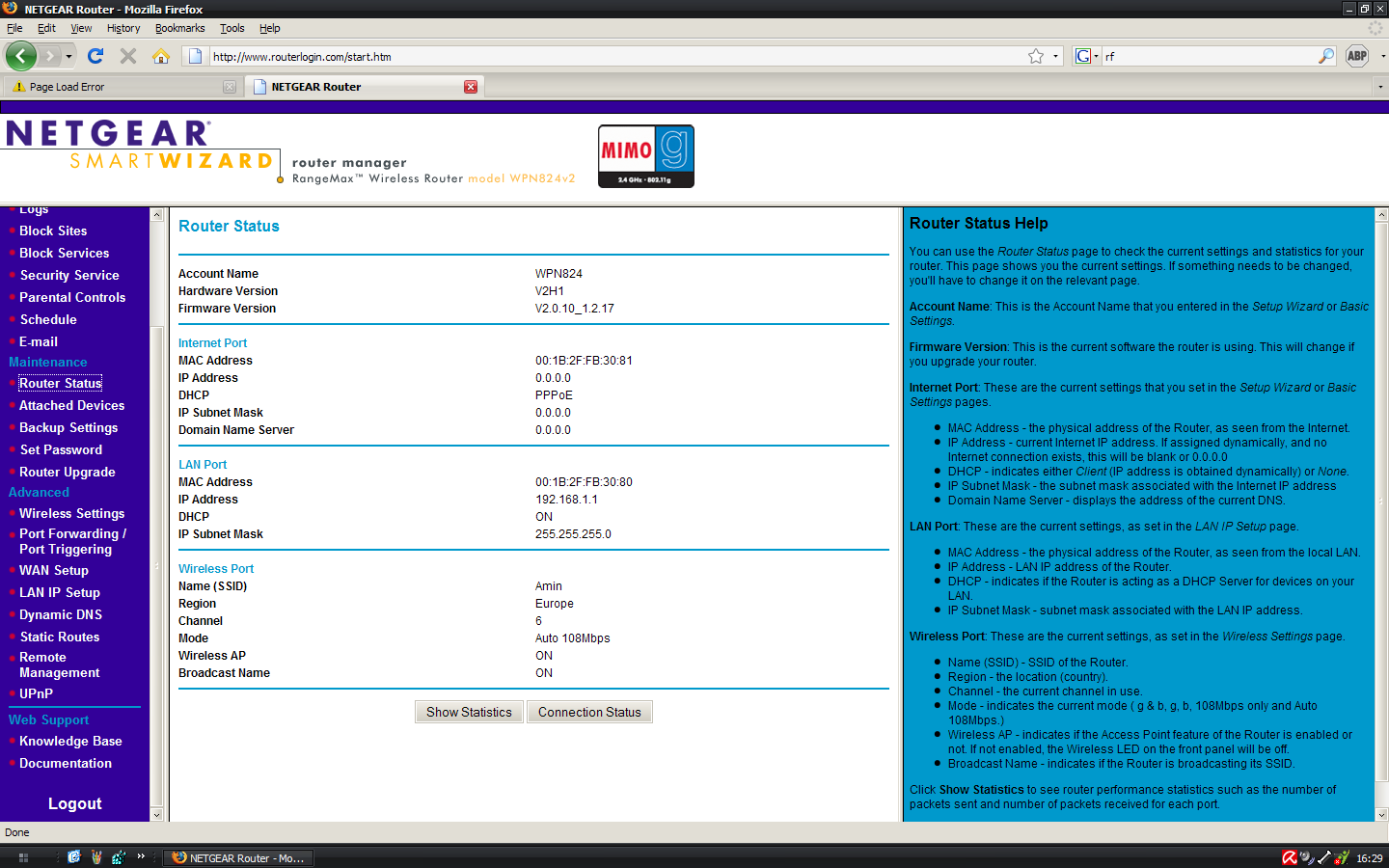
Task: Open Parental Controls page
Action: [72, 297]
